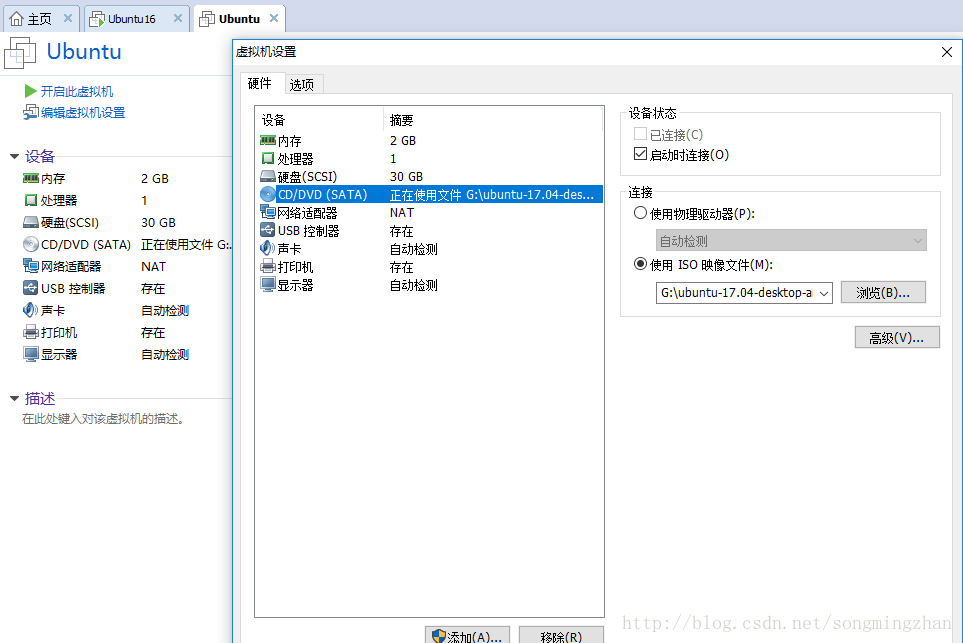Click 处理器 icon in settings dialog list
Screen dimensions: 963x643
[x=268, y=158]
